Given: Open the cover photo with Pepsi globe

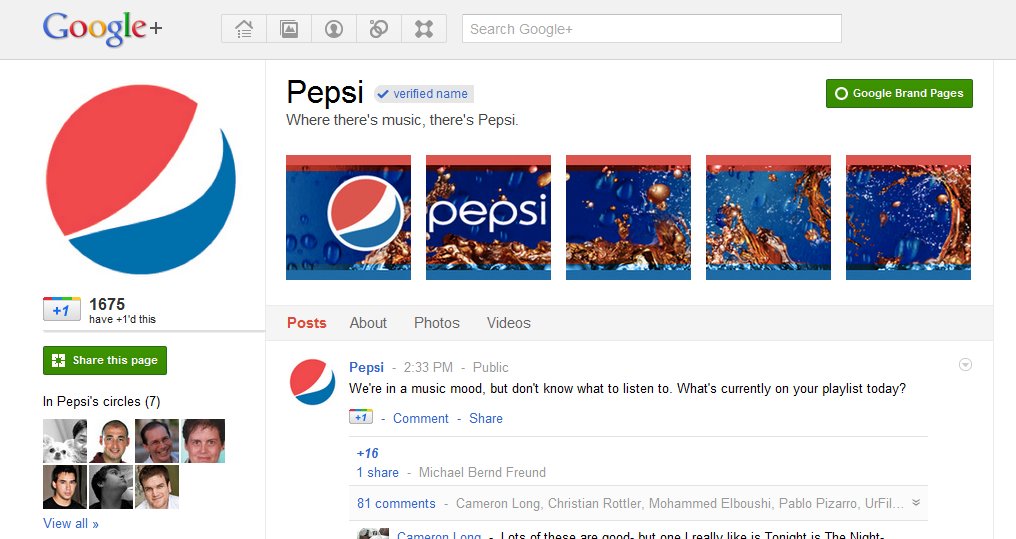Looking at the screenshot, I should pos(349,218).
